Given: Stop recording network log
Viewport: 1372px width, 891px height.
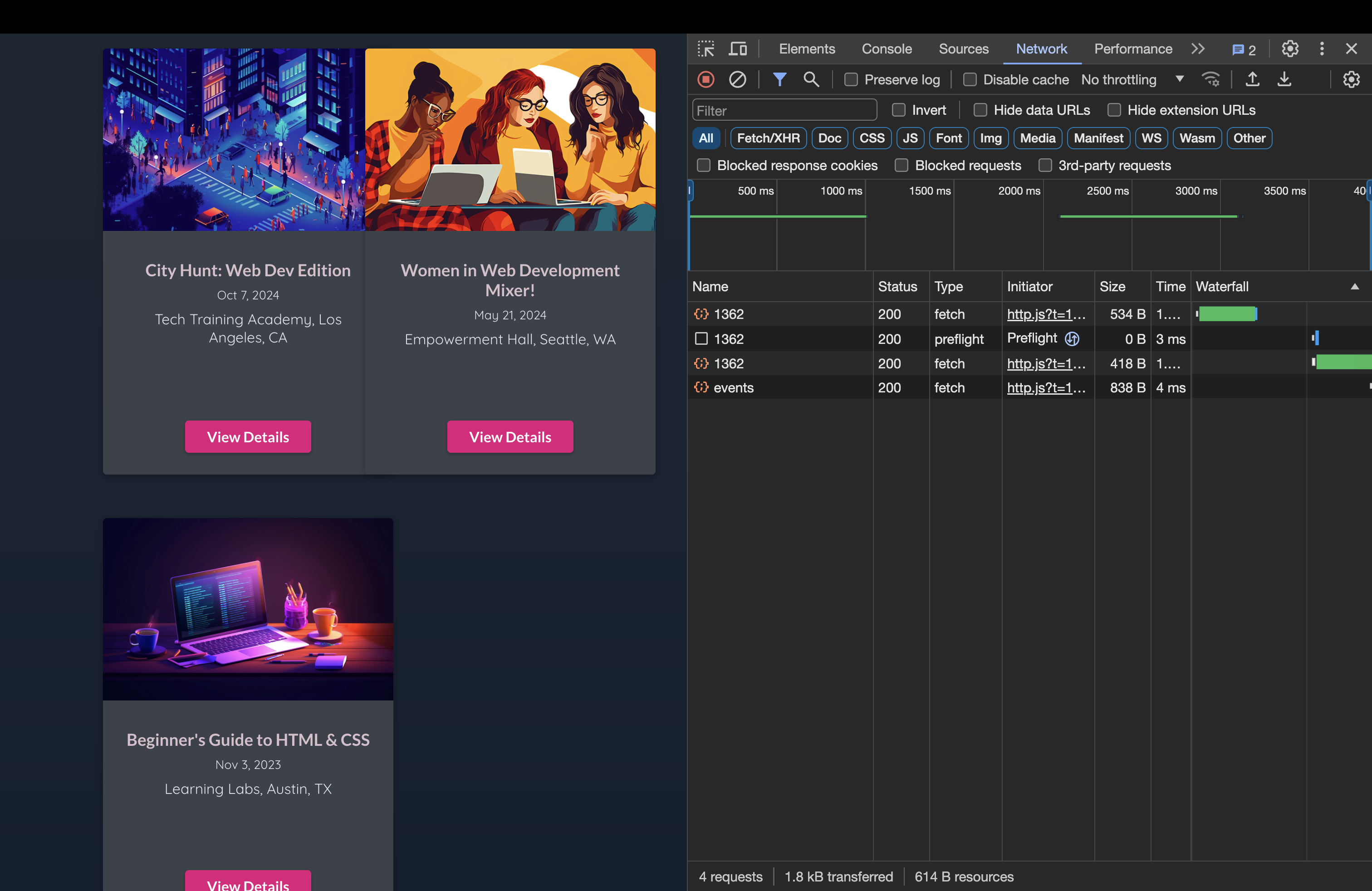Looking at the screenshot, I should pos(706,79).
